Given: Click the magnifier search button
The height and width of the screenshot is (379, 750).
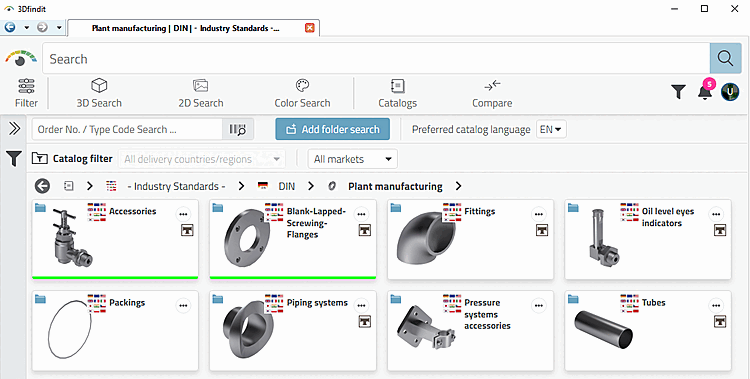Looking at the screenshot, I should pos(726,58).
